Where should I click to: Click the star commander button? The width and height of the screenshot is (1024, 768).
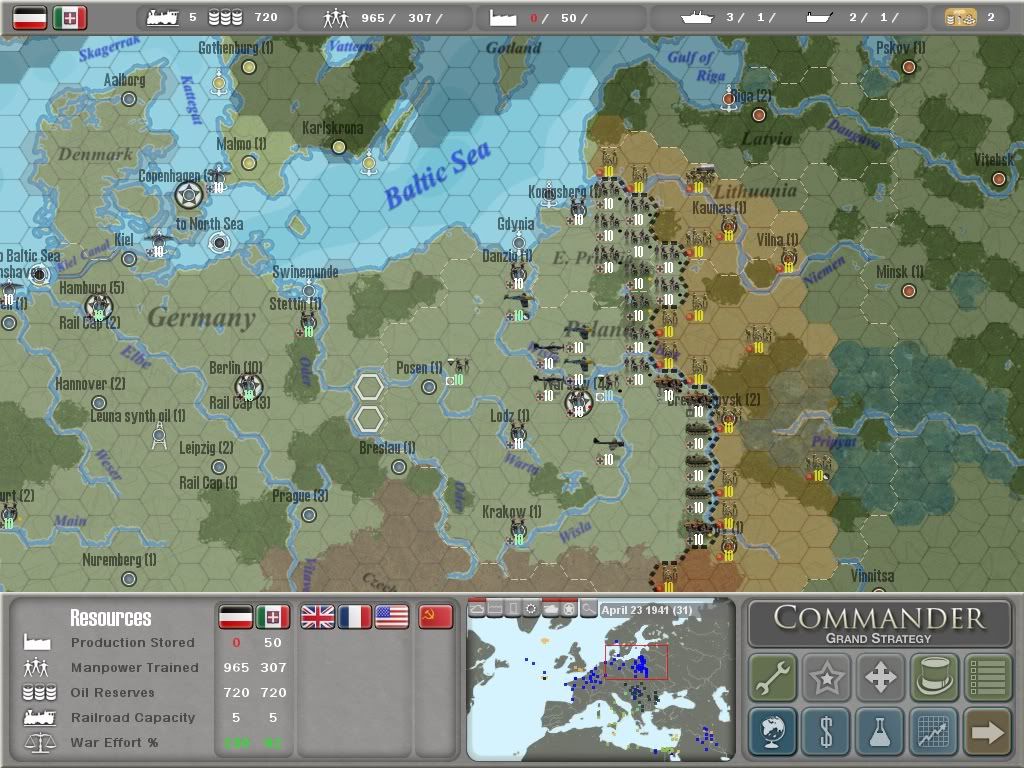pos(826,677)
